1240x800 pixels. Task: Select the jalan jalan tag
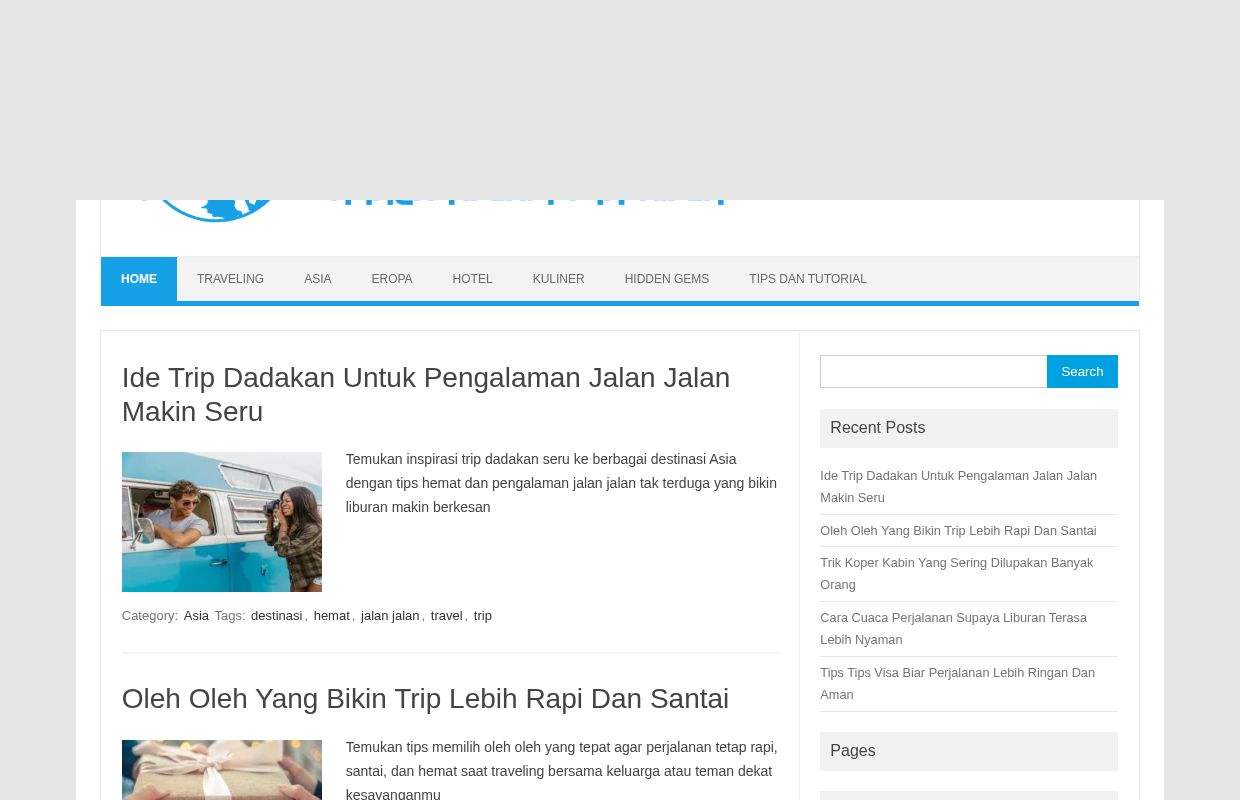(x=390, y=615)
